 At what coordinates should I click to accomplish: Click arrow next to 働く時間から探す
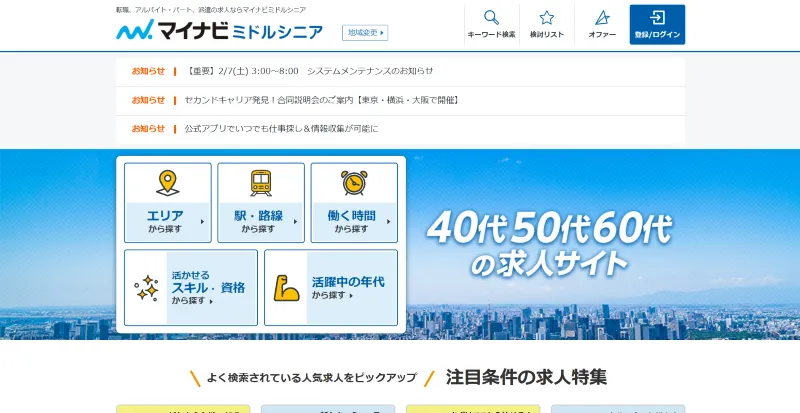(x=389, y=222)
